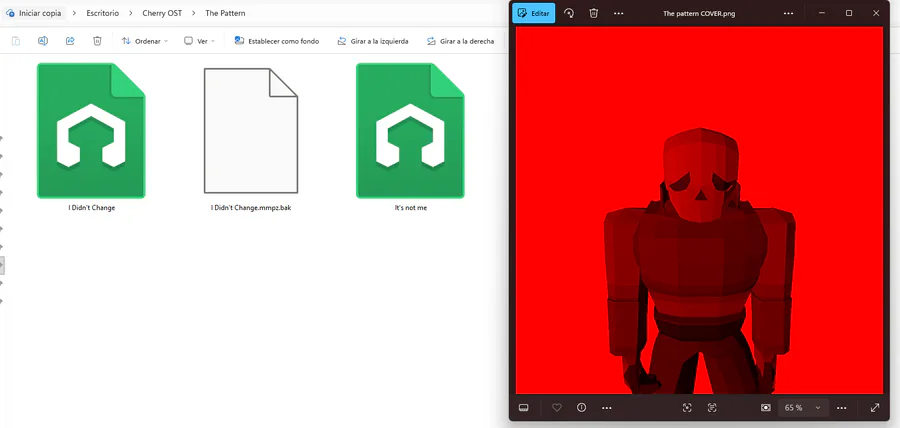The image size is (900, 428).
Task: Click the scan text icon in Photos
Action: click(712, 407)
